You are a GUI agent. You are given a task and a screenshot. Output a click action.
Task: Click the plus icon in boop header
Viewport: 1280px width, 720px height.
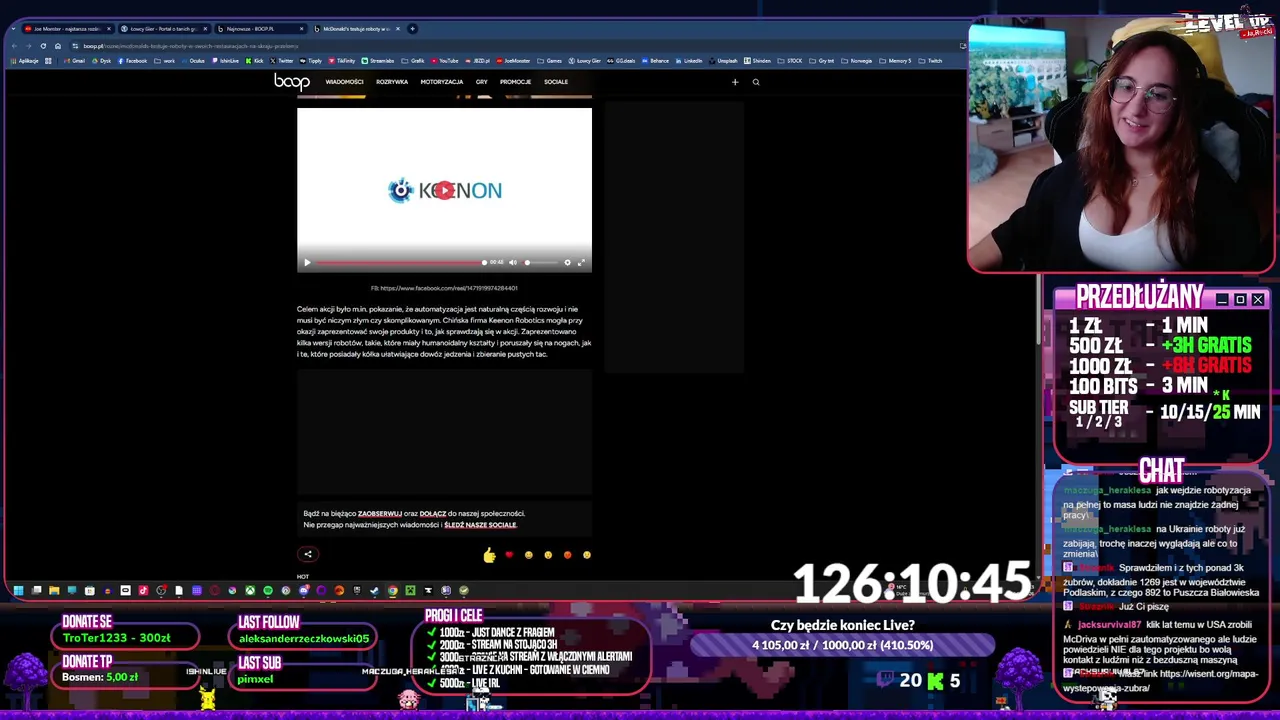[x=735, y=82]
